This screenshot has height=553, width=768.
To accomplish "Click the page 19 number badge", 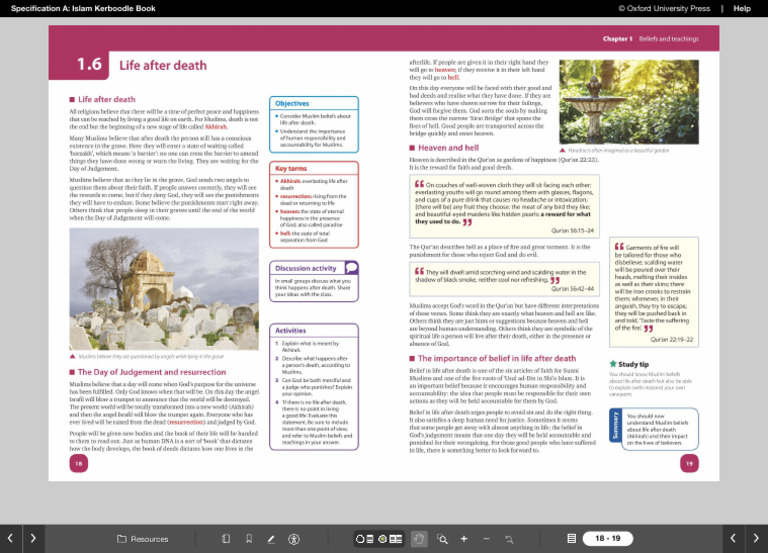I will pos(689,463).
